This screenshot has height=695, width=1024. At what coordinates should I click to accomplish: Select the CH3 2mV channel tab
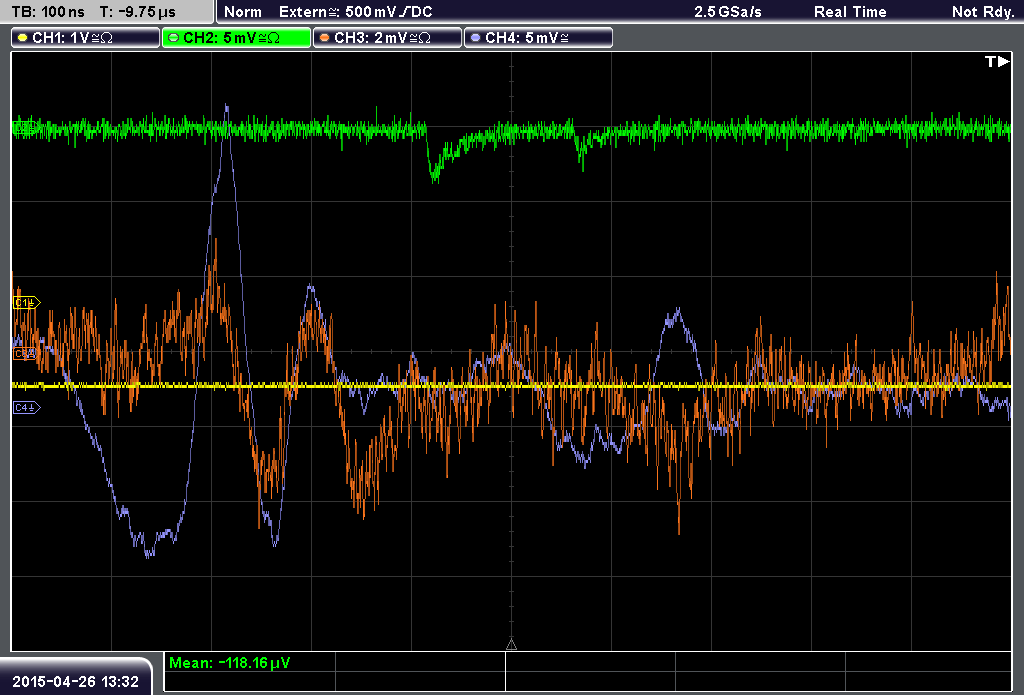pyautogui.click(x=387, y=38)
